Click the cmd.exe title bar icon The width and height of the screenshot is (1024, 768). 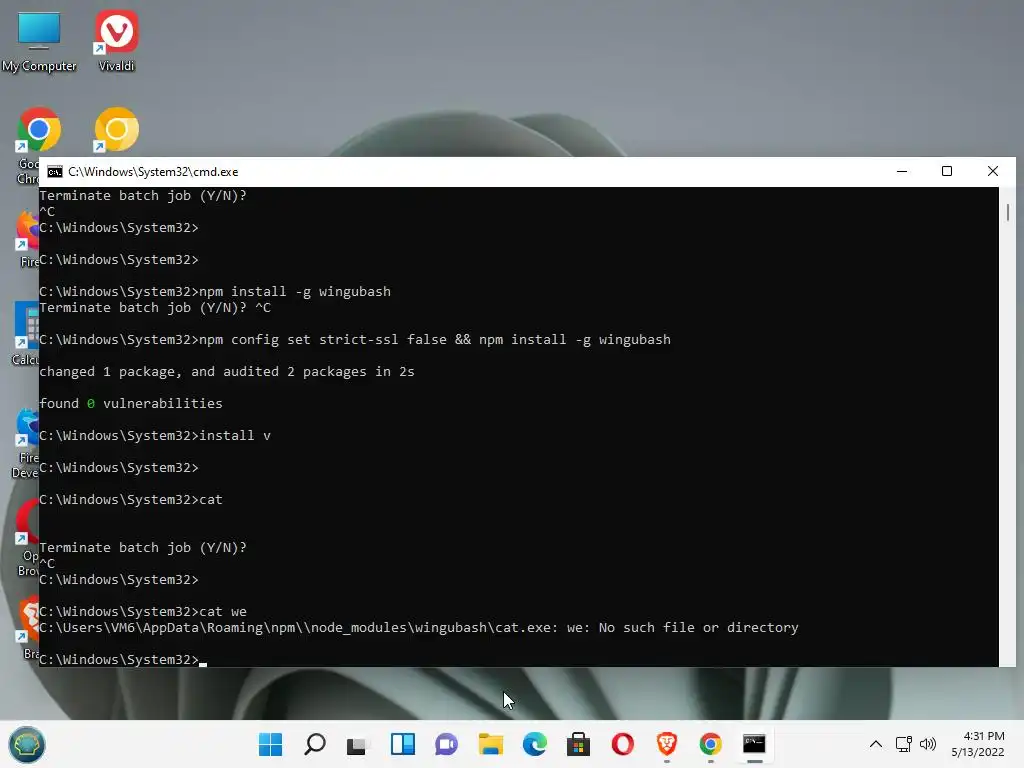pyautogui.click(x=55, y=172)
